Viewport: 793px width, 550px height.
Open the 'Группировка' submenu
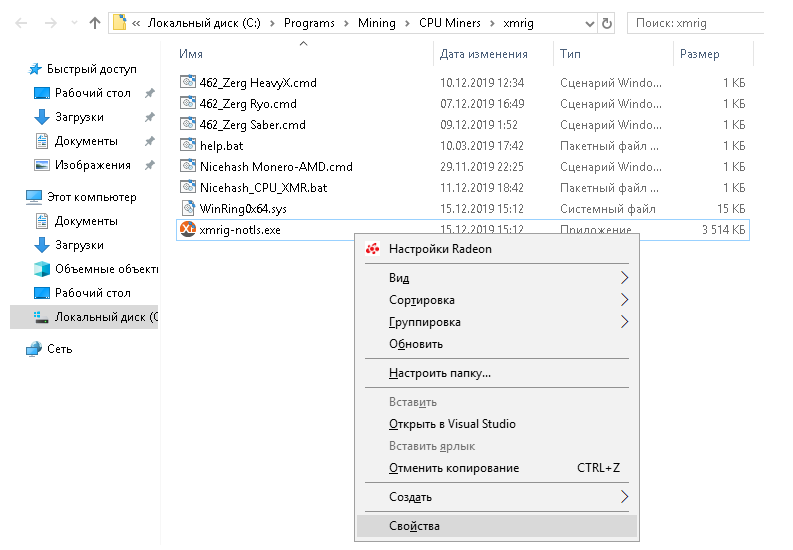tap(497, 322)
